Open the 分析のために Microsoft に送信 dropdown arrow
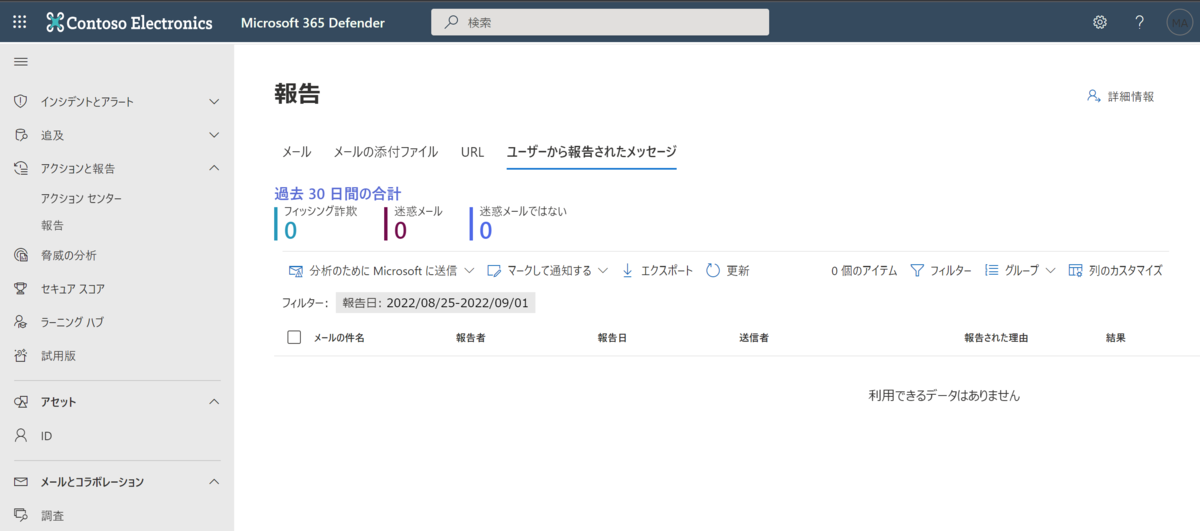Viewport: 1200px width, 531px height. [469, 270]
